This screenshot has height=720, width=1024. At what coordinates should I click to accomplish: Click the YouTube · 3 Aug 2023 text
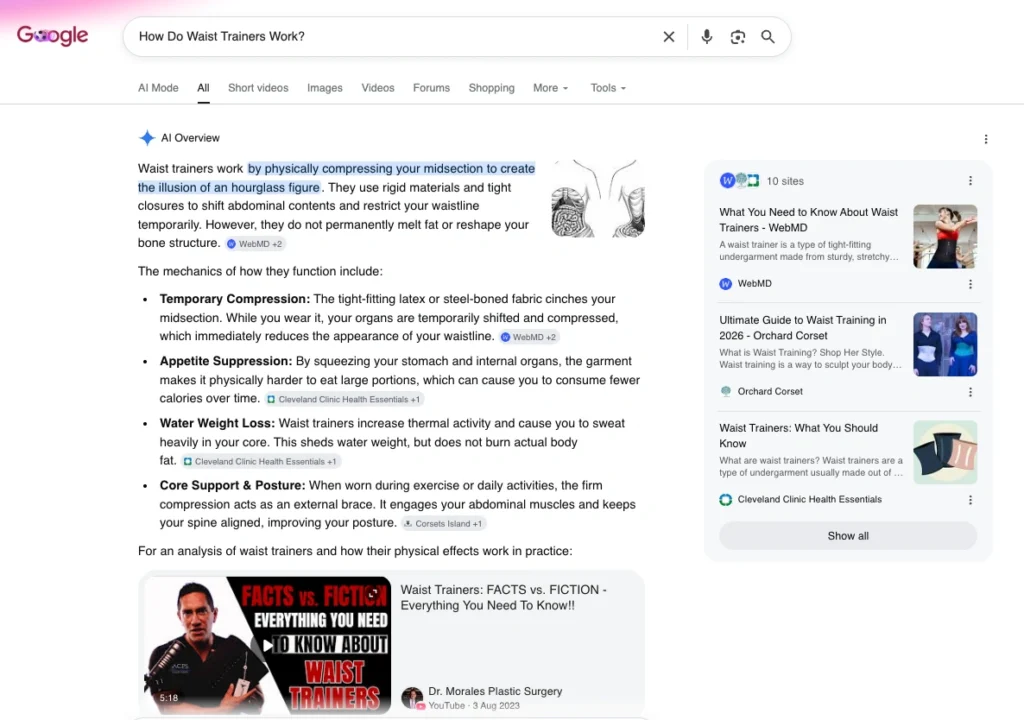tap(474, 706)
